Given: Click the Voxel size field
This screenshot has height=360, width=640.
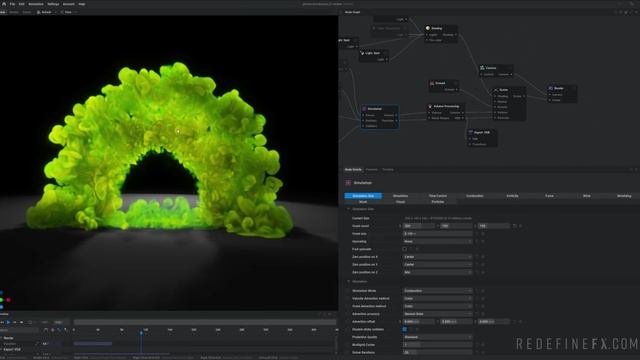Looking at the screenshot, I should (x=437, y=233).
